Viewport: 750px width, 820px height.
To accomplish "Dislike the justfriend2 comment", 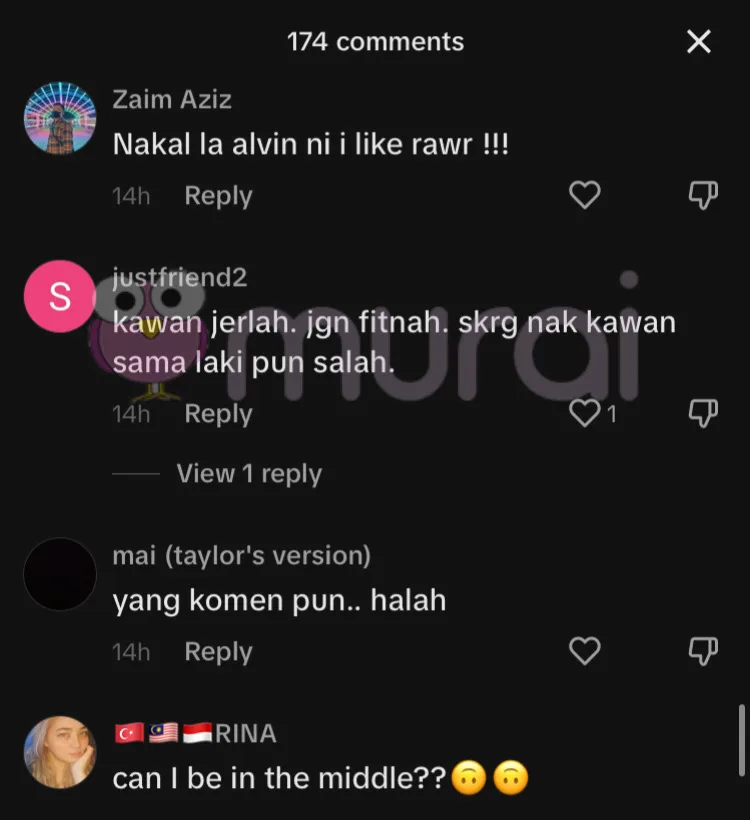I will tap(703, 413).
